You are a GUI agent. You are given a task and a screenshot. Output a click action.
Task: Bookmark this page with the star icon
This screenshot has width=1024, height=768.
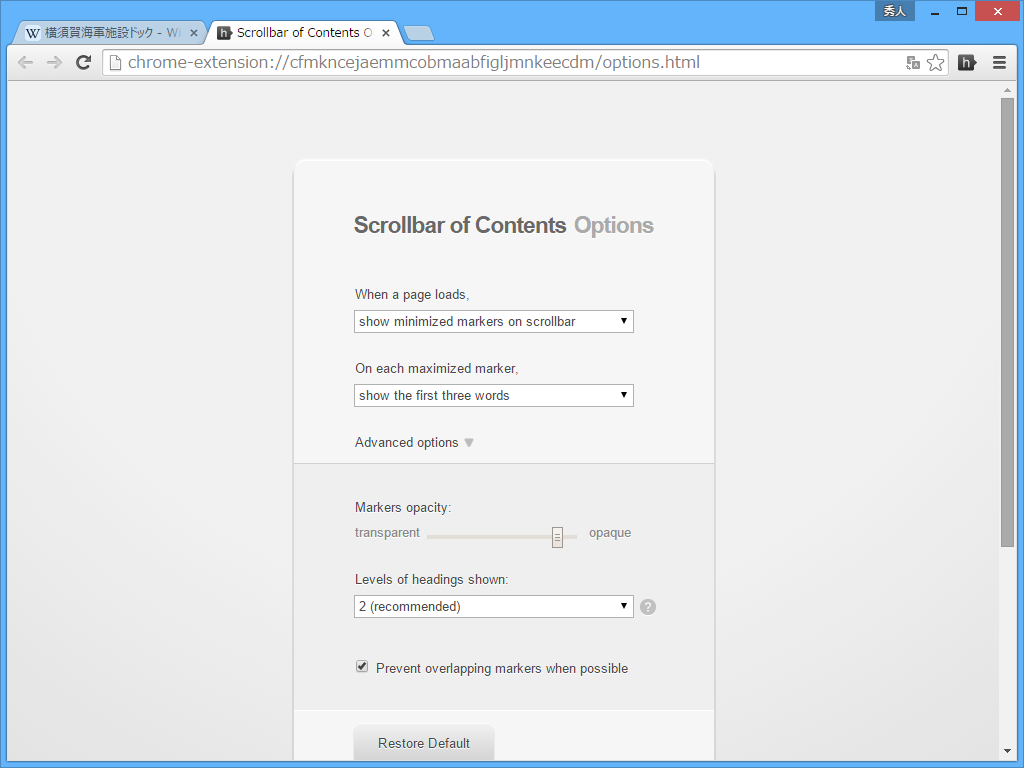[935, 63]
